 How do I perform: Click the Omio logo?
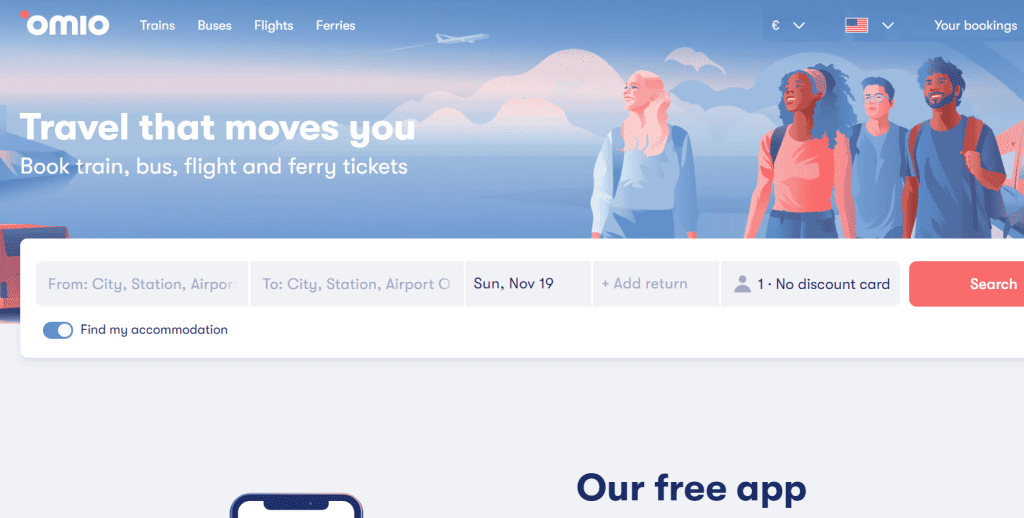pos(65,24)
